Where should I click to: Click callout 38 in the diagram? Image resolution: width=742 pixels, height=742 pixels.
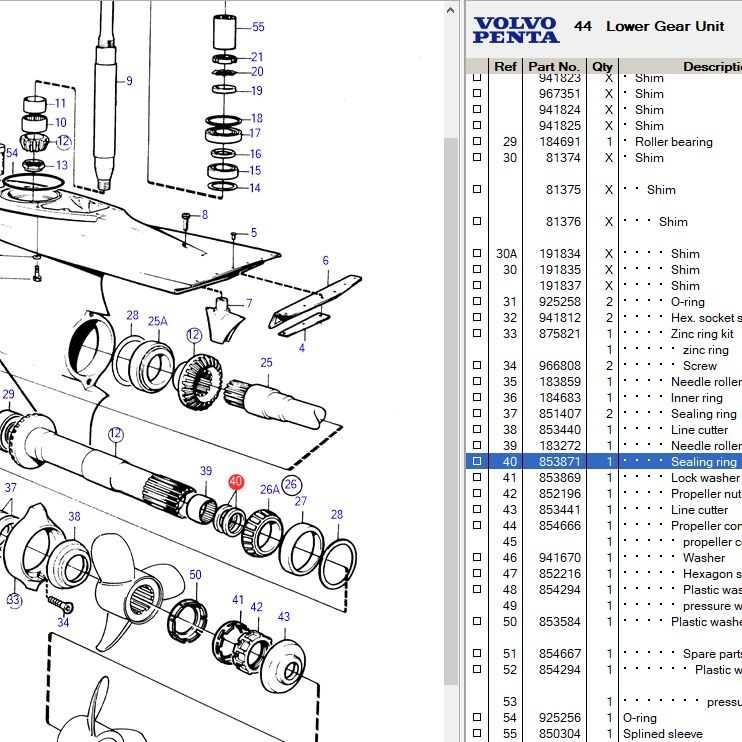[x=74, y=517]
